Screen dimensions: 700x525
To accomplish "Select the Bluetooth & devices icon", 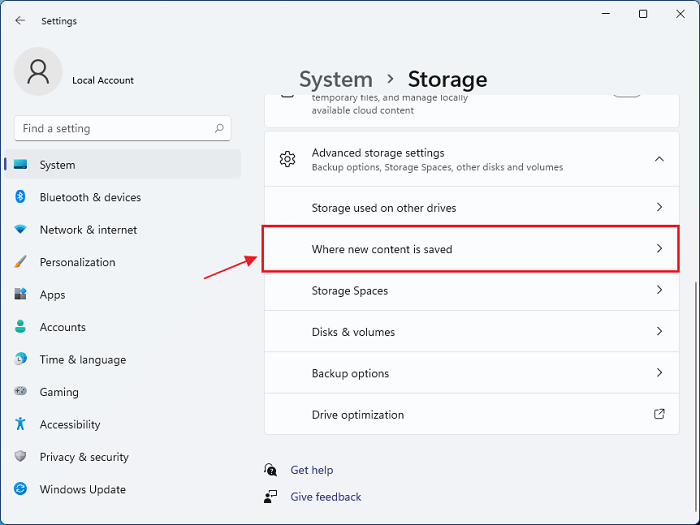I will [20, 197].
